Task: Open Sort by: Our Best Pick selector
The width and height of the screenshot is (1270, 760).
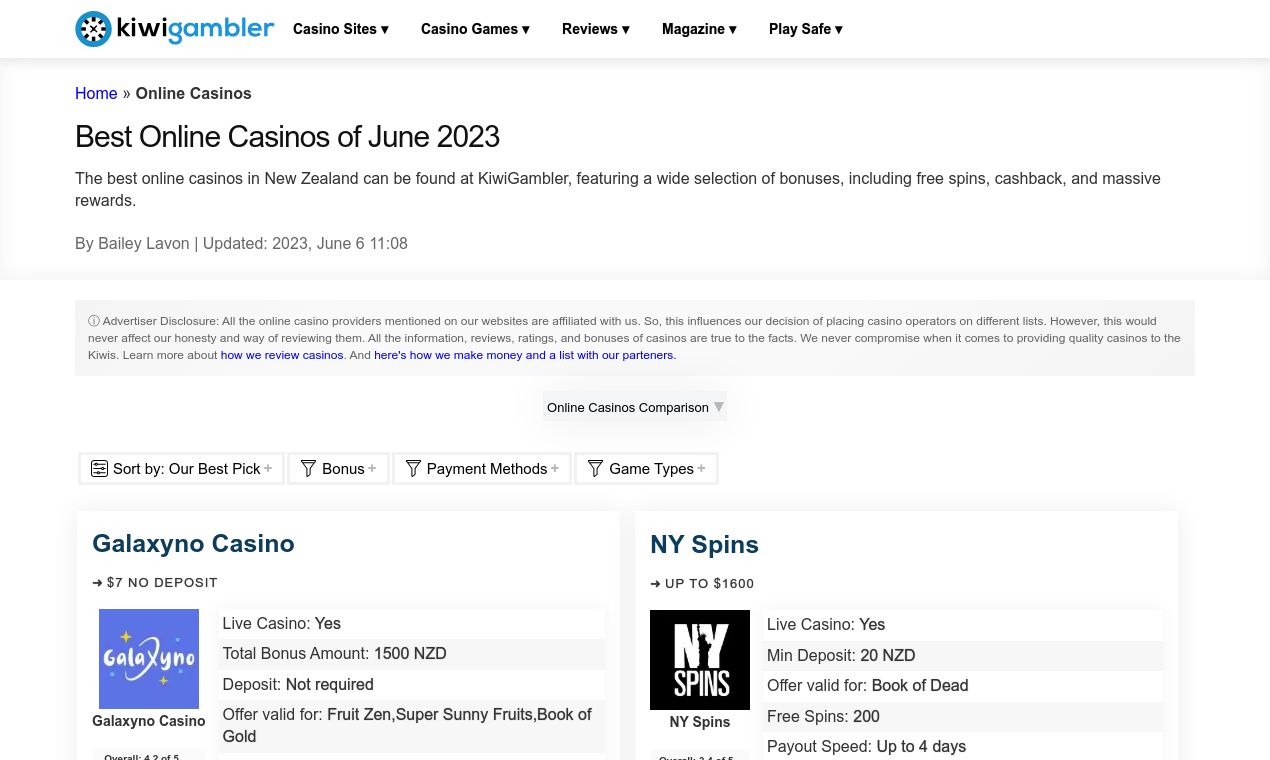Action: point(182,468)
